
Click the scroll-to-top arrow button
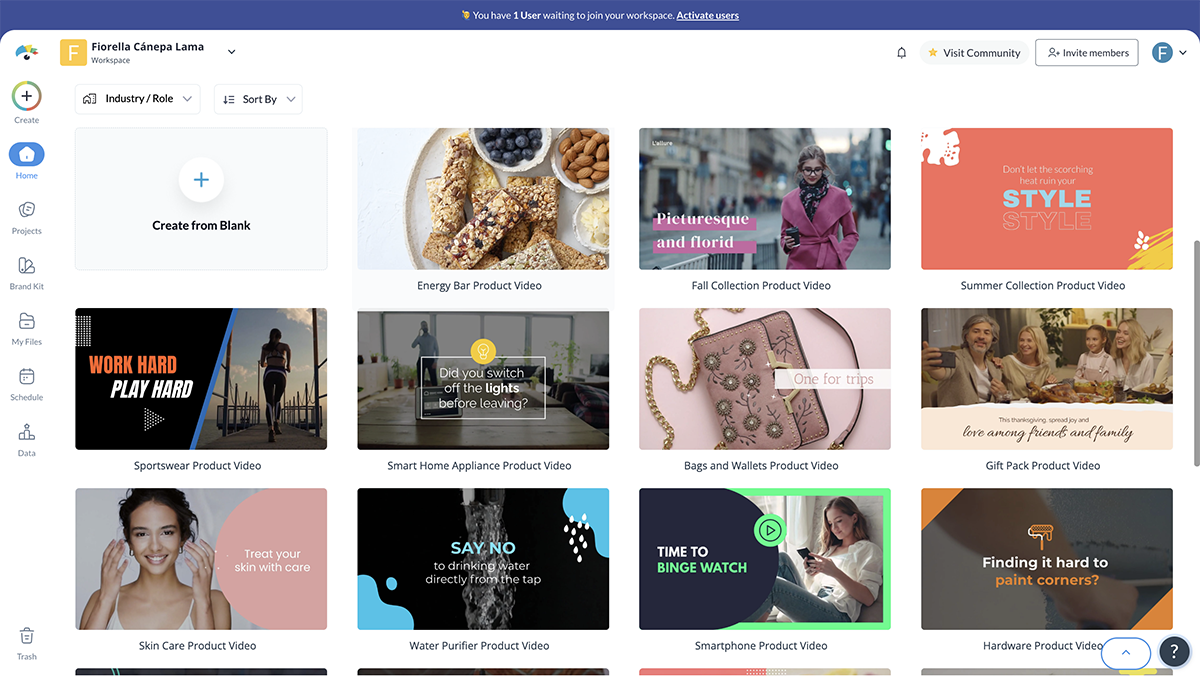pyautogui.click(x=1125, y=652)
